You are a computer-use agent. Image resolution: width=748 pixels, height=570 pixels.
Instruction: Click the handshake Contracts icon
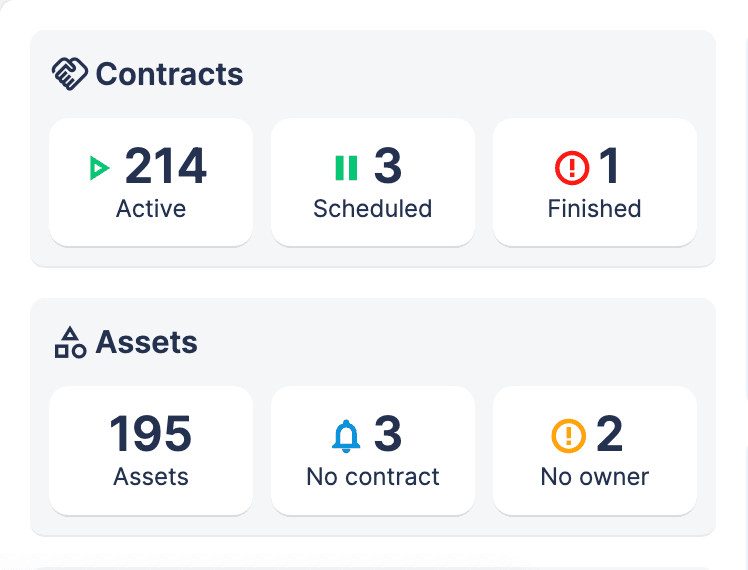click(x=69, y=74)
